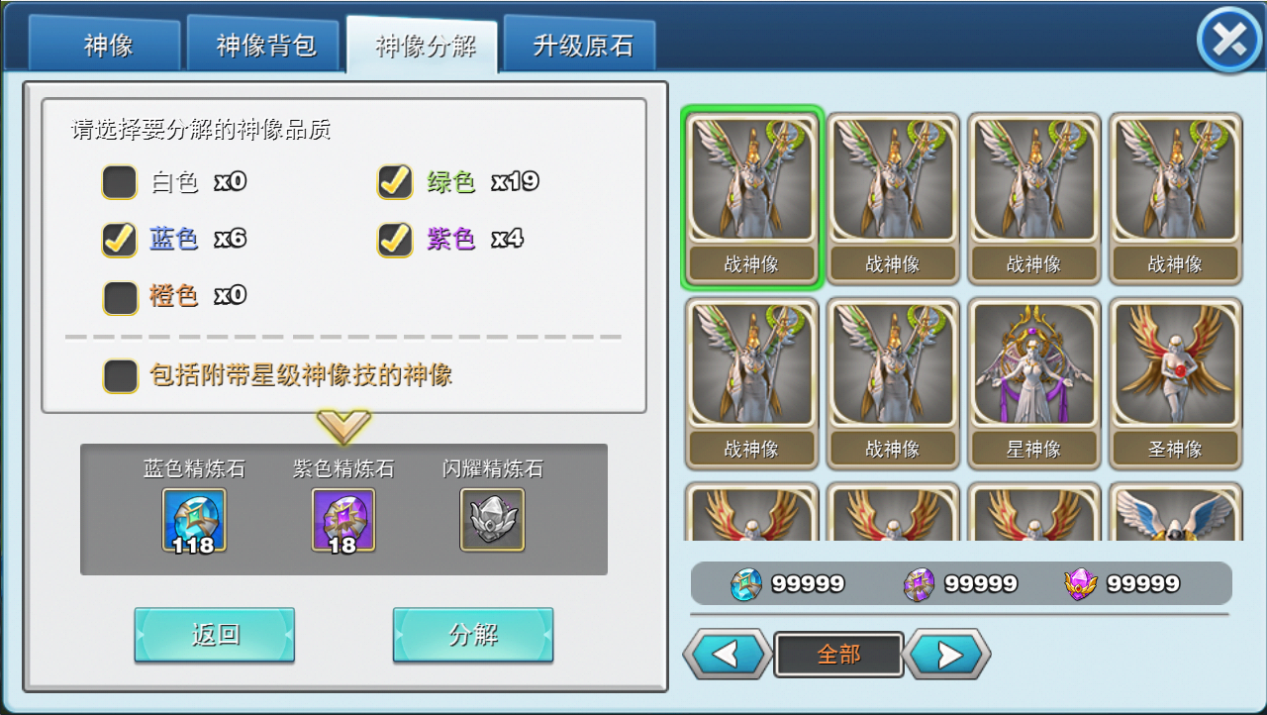The width and height of the screenshot is (1267, 715).
Task: Select the highlighted 战神像 statue
Action: pyautogui.click(x=751, y=198)
